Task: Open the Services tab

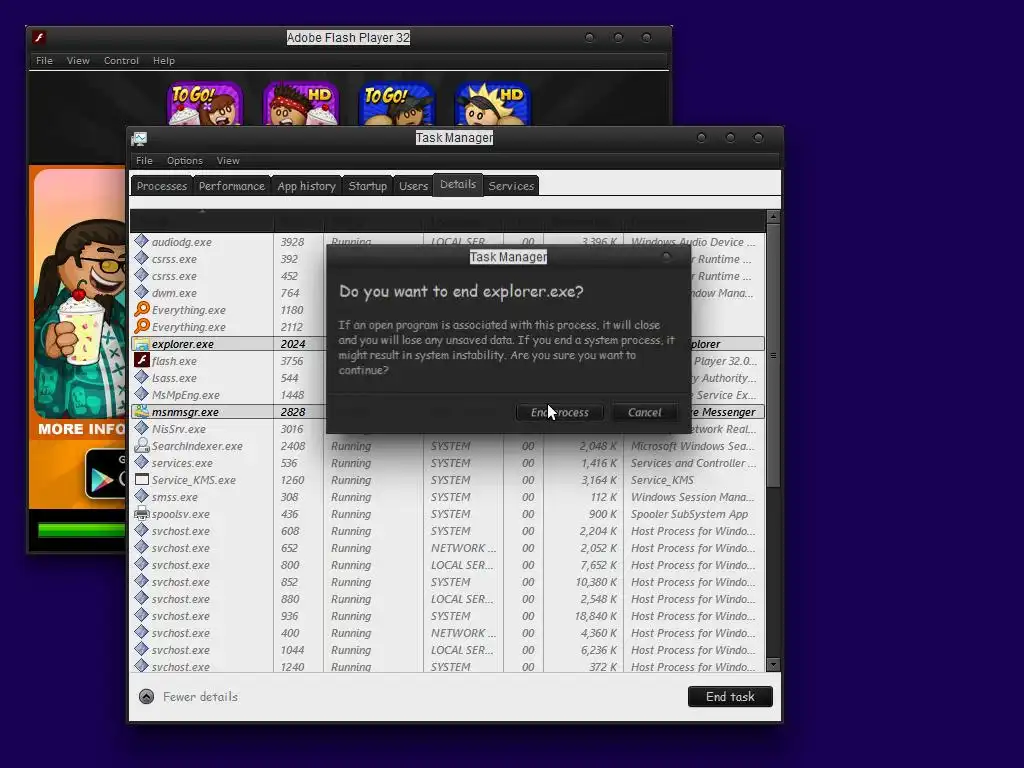Action: pyautogui.click(x=511, y=186)
